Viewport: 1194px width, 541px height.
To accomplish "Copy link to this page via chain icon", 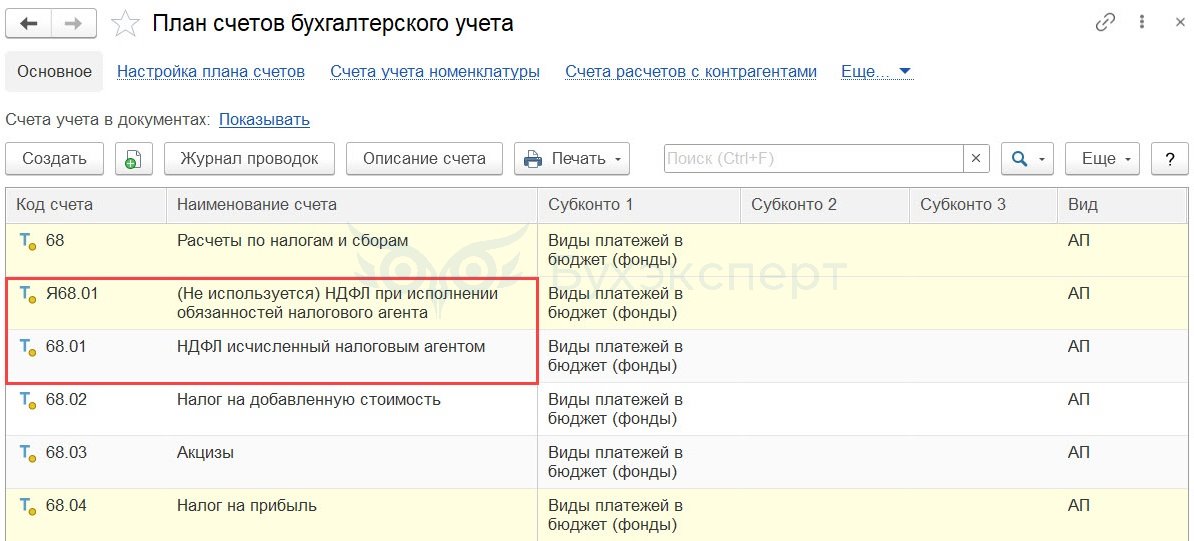I will (1105, 22).
